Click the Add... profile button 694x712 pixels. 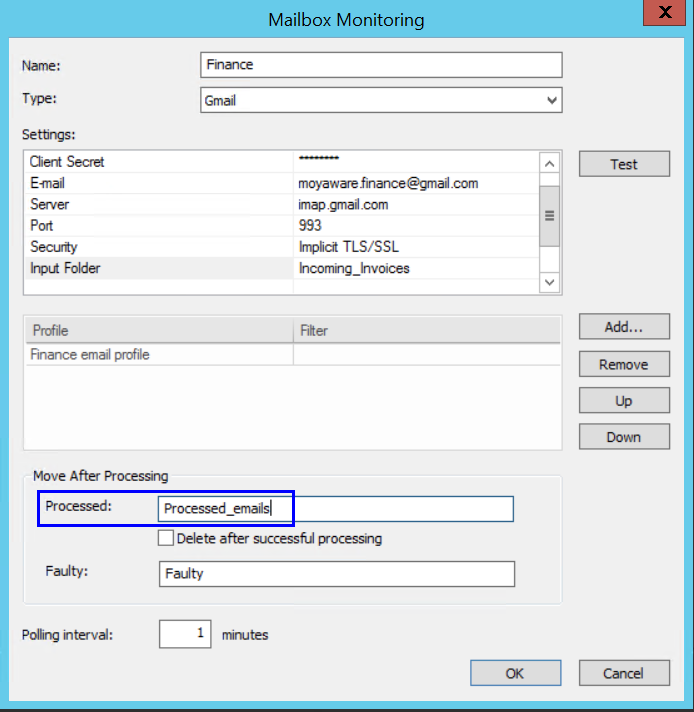click(x=623, y=327)
